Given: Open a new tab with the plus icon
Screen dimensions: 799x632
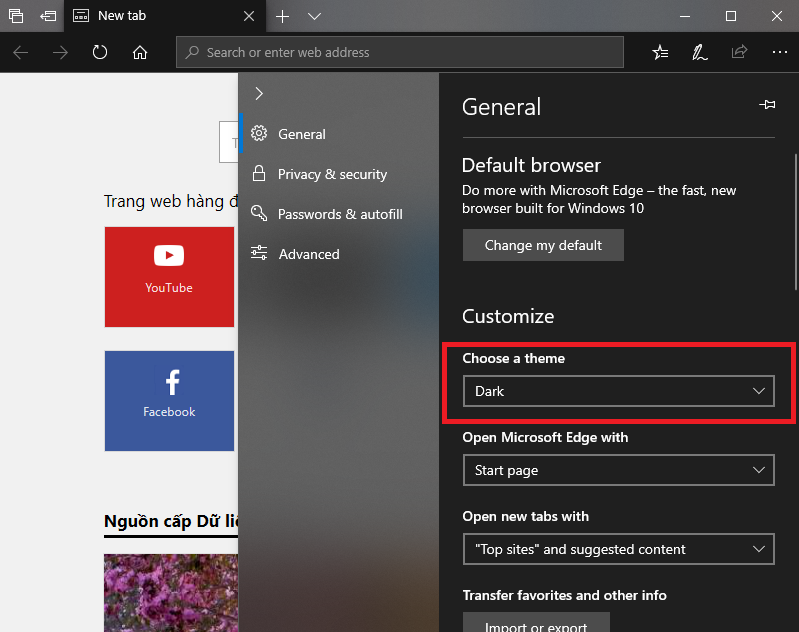Looking at the screenshot, I should tap(282, 16).
